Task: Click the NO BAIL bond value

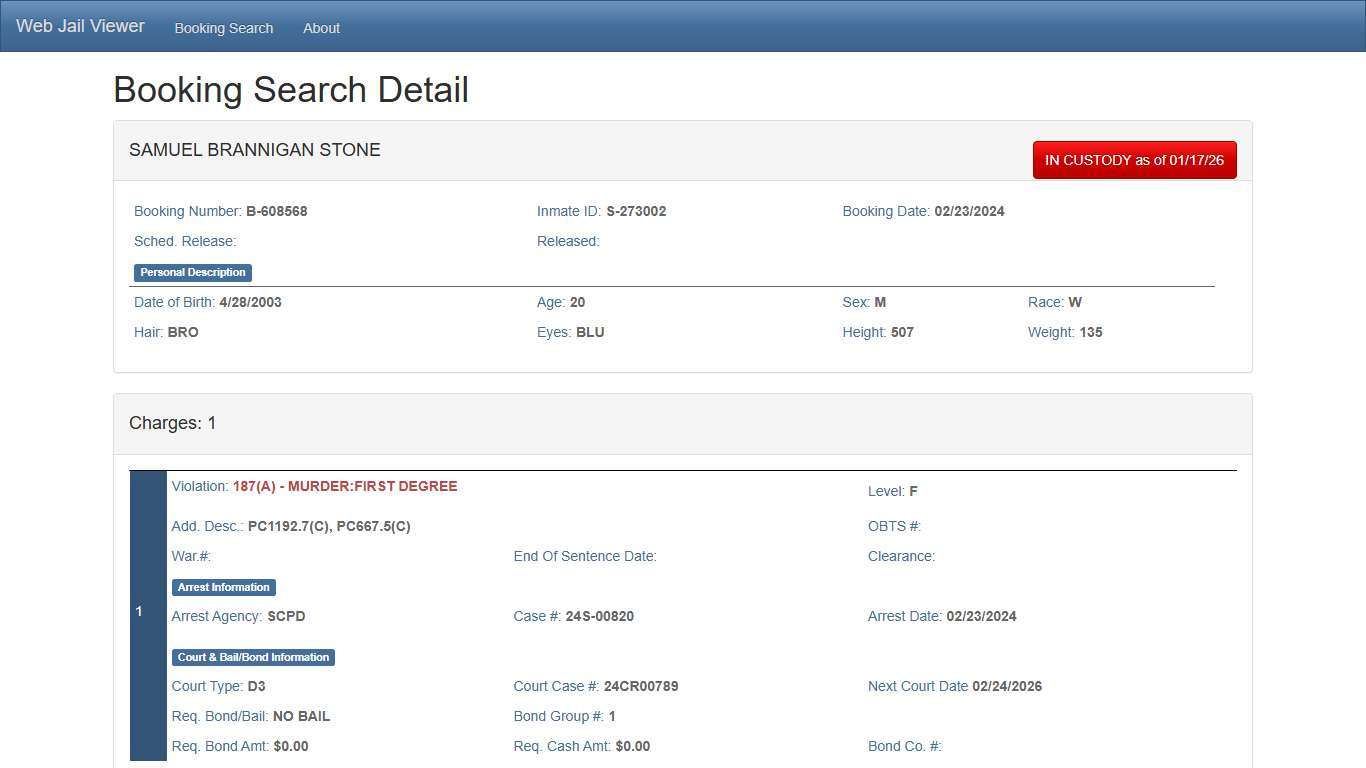Action: point(301,716)
